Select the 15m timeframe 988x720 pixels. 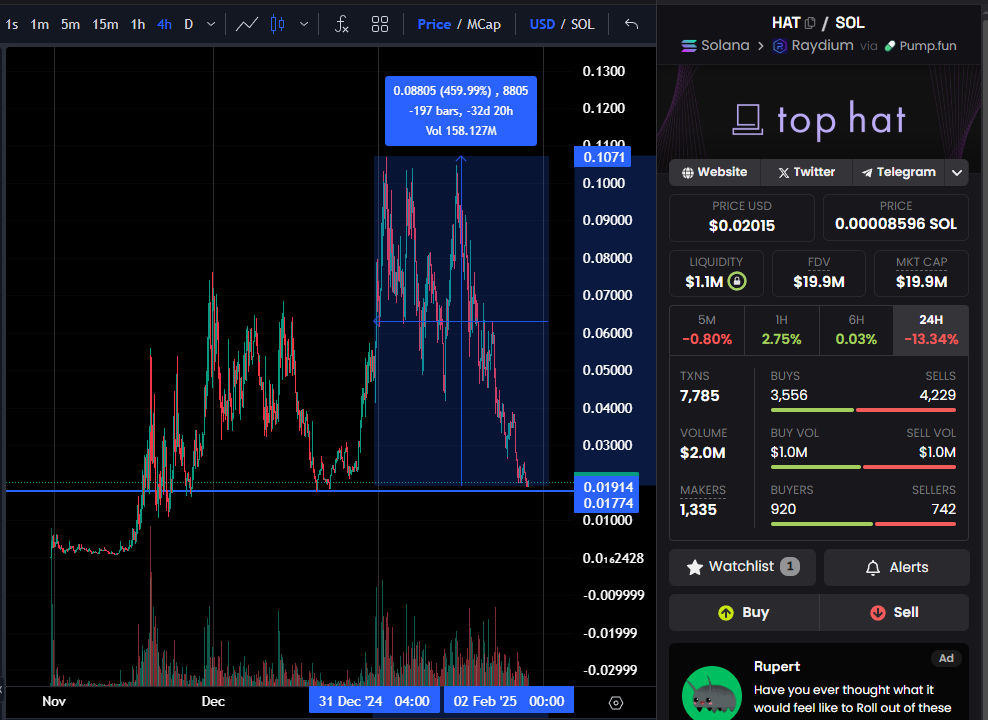coord(105,25)
